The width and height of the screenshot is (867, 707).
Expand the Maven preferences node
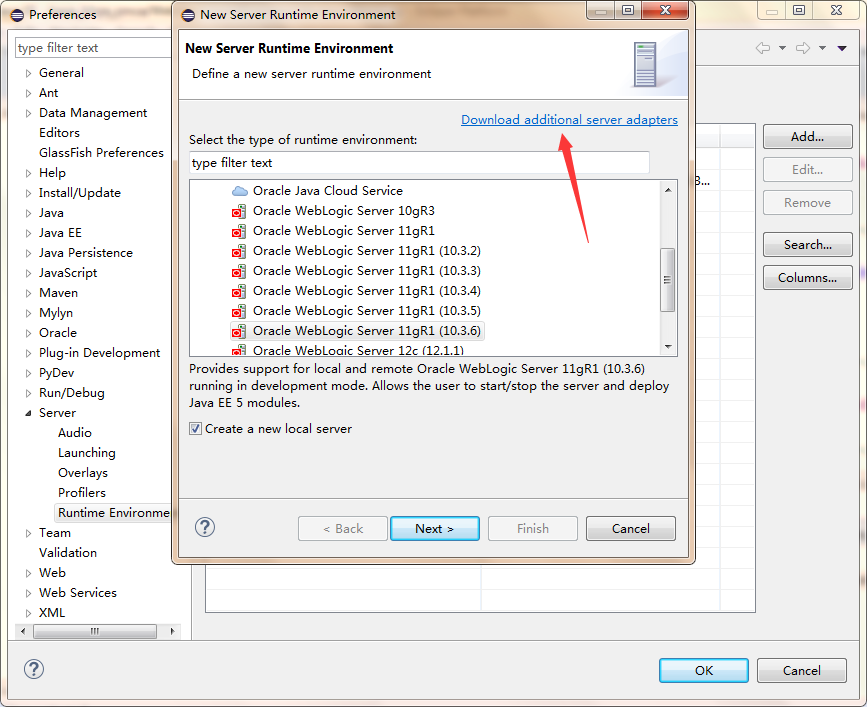pyautogui.click(x=29, y=294)
